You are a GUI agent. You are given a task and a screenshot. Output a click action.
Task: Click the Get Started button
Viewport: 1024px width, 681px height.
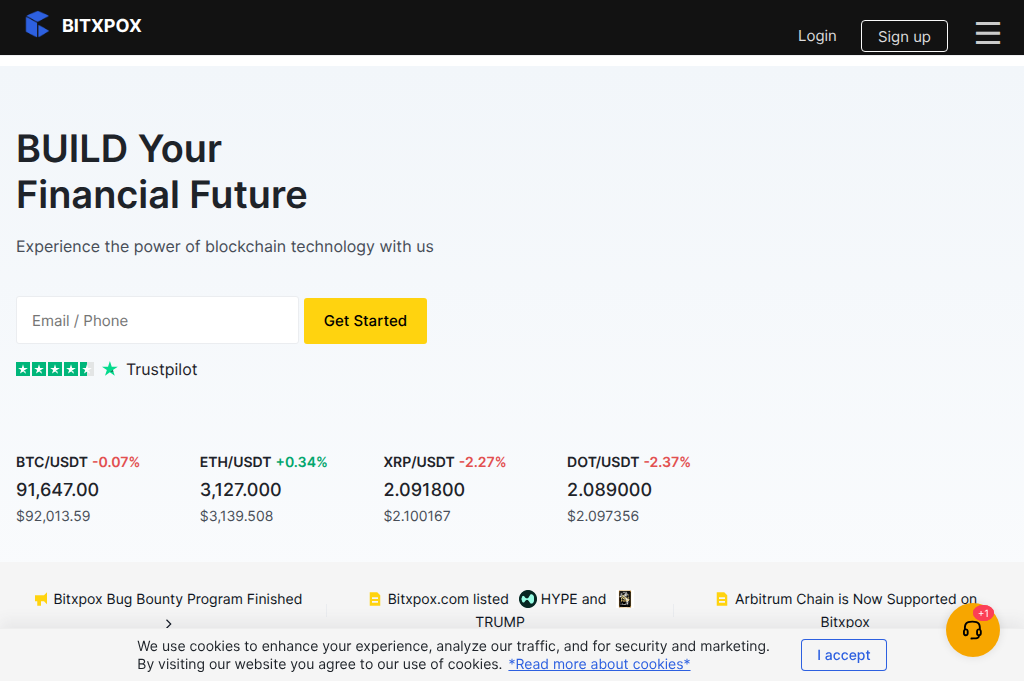pyautogui.click(x=365, y=320)
